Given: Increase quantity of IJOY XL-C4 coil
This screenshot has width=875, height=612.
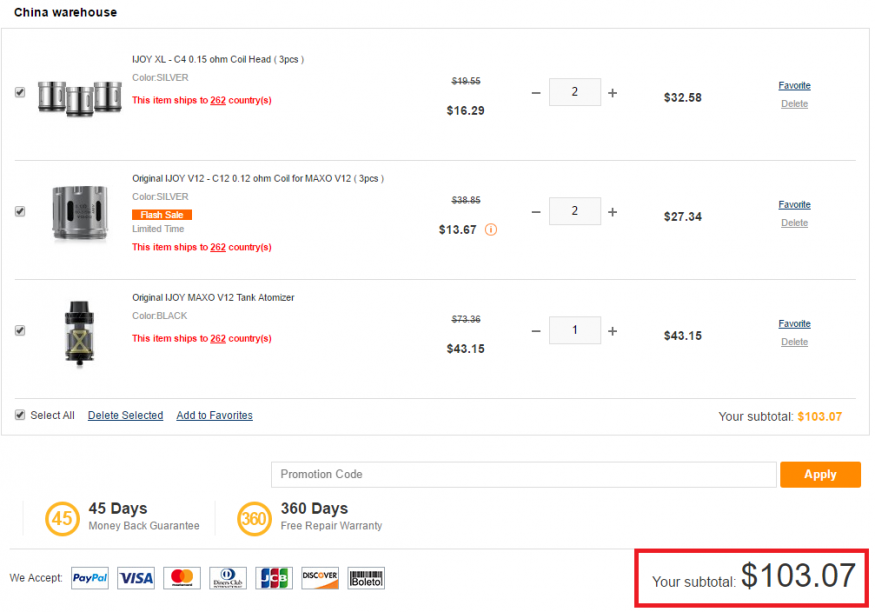Looking at the screenshot, I should click(x=612, y=93).
